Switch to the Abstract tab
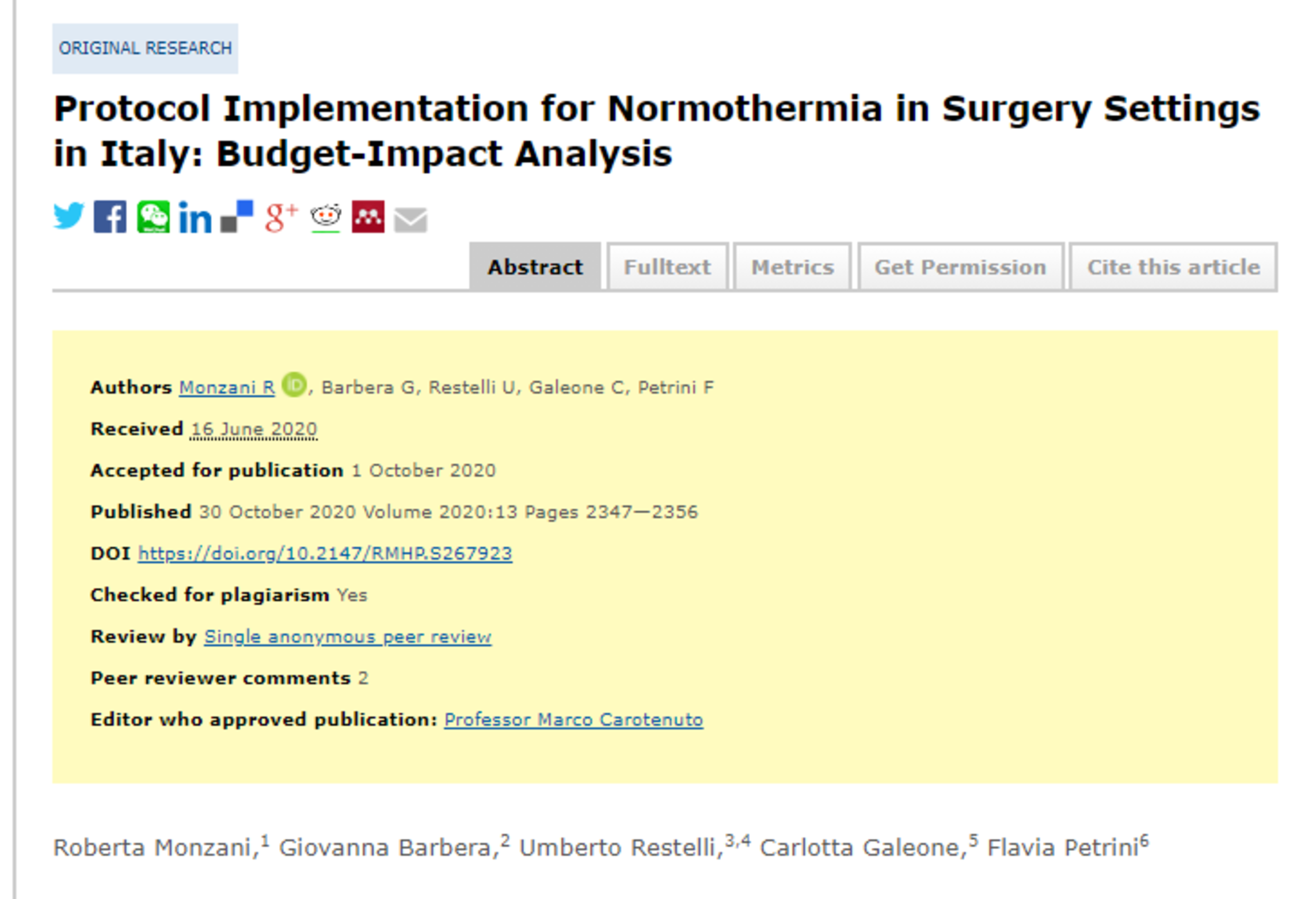 click(535, 267)
